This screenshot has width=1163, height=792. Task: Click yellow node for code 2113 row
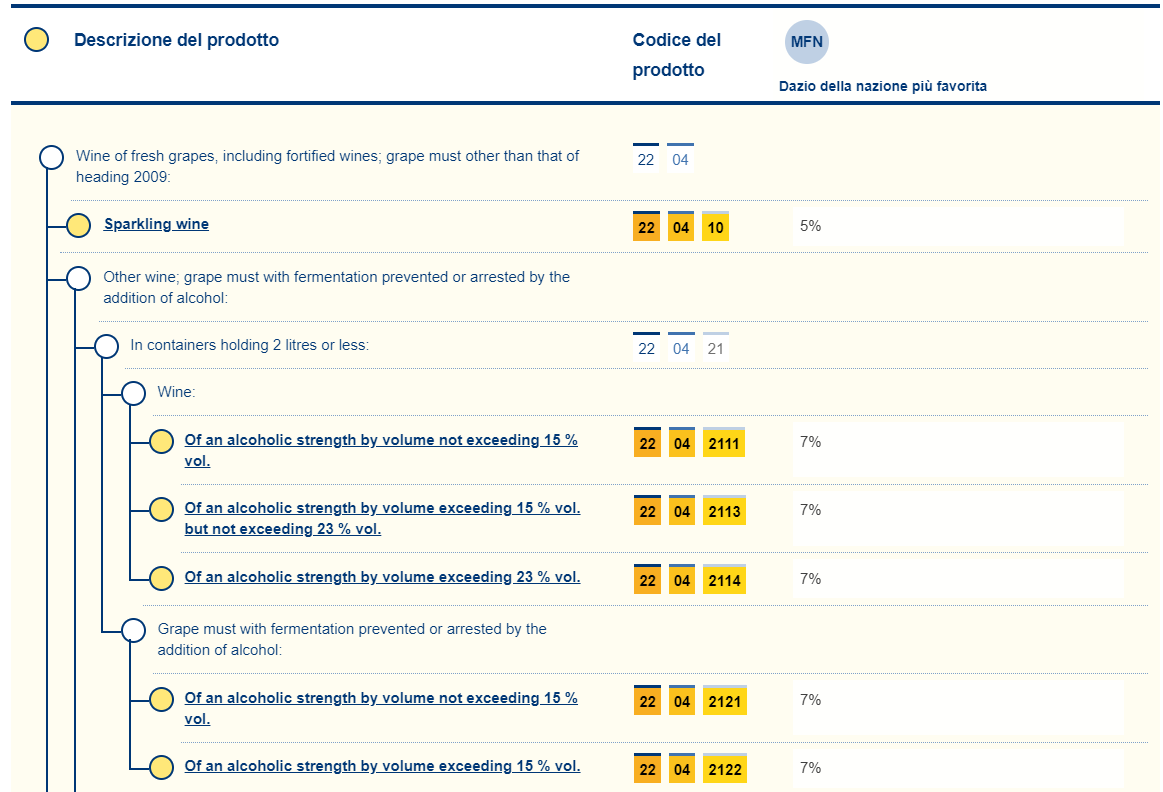[161, 510]
